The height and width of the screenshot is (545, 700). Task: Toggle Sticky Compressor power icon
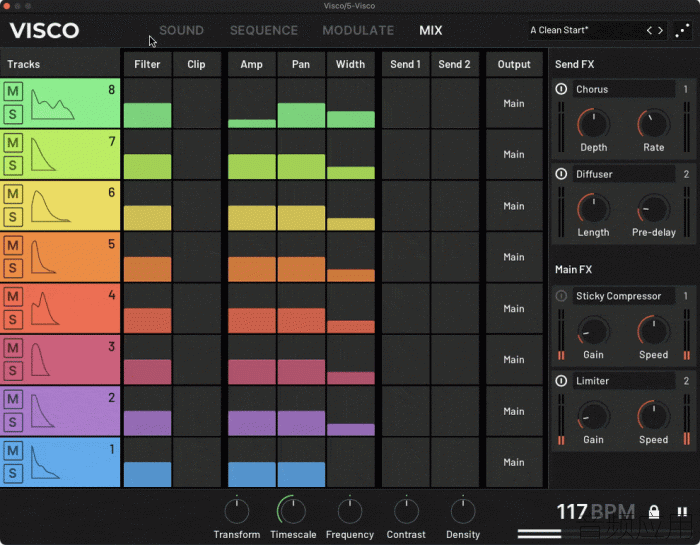561,295
